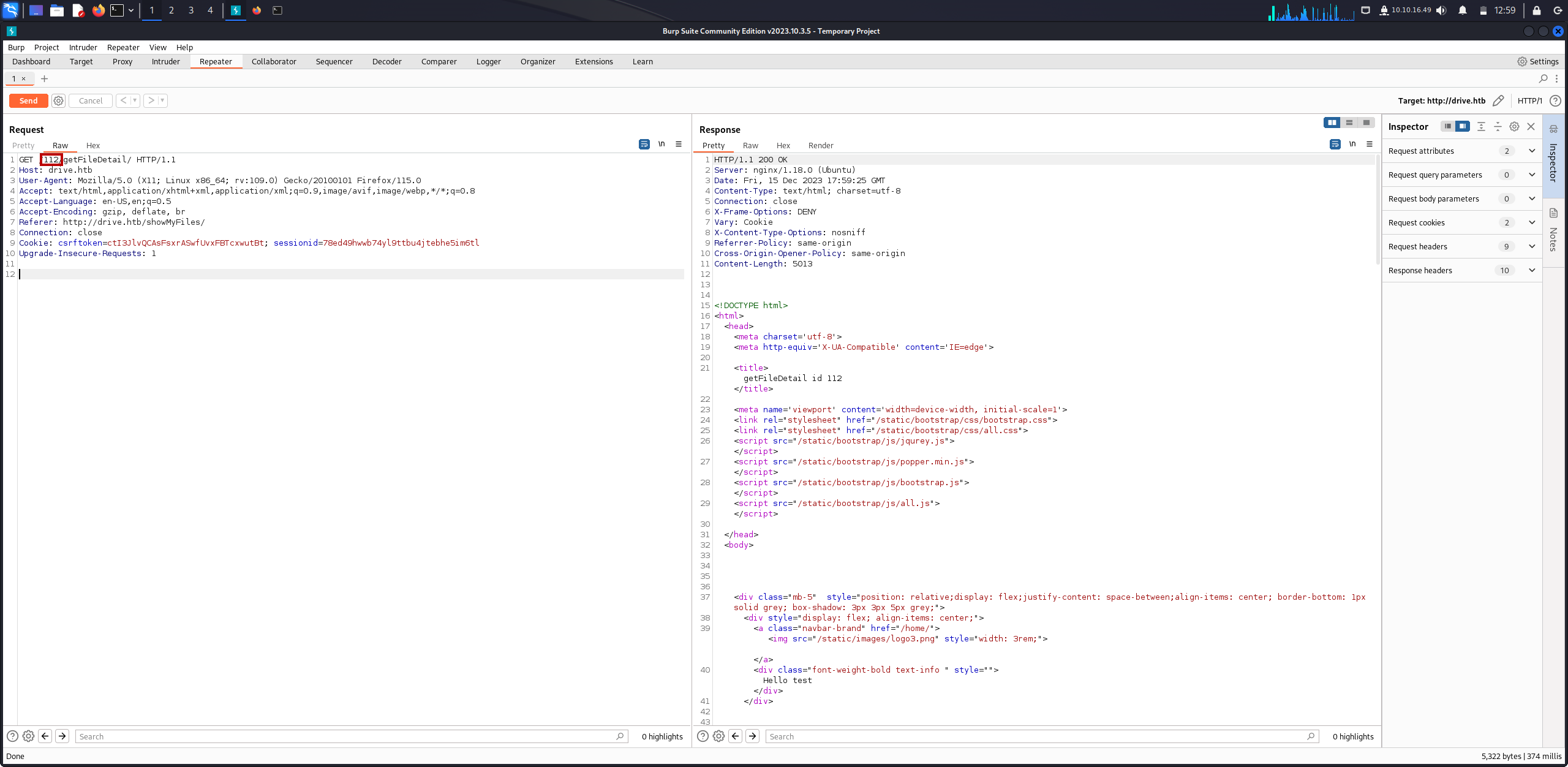1568x767 pixels.
Task: Jump to next request search match
Action: coord(62,736)
